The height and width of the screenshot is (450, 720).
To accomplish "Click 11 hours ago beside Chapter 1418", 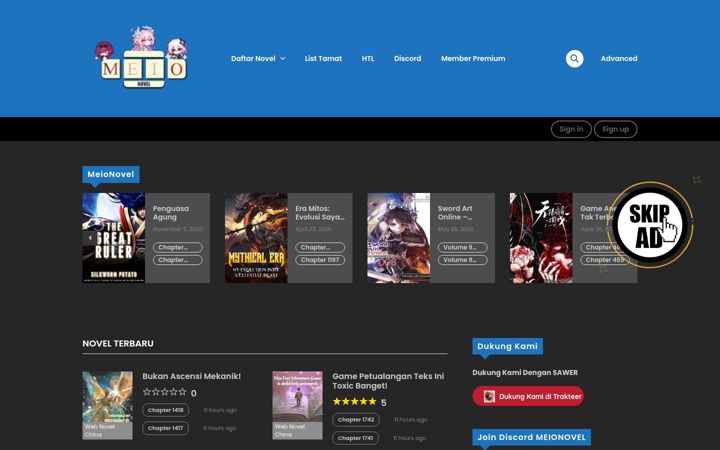I will [220, 410].
